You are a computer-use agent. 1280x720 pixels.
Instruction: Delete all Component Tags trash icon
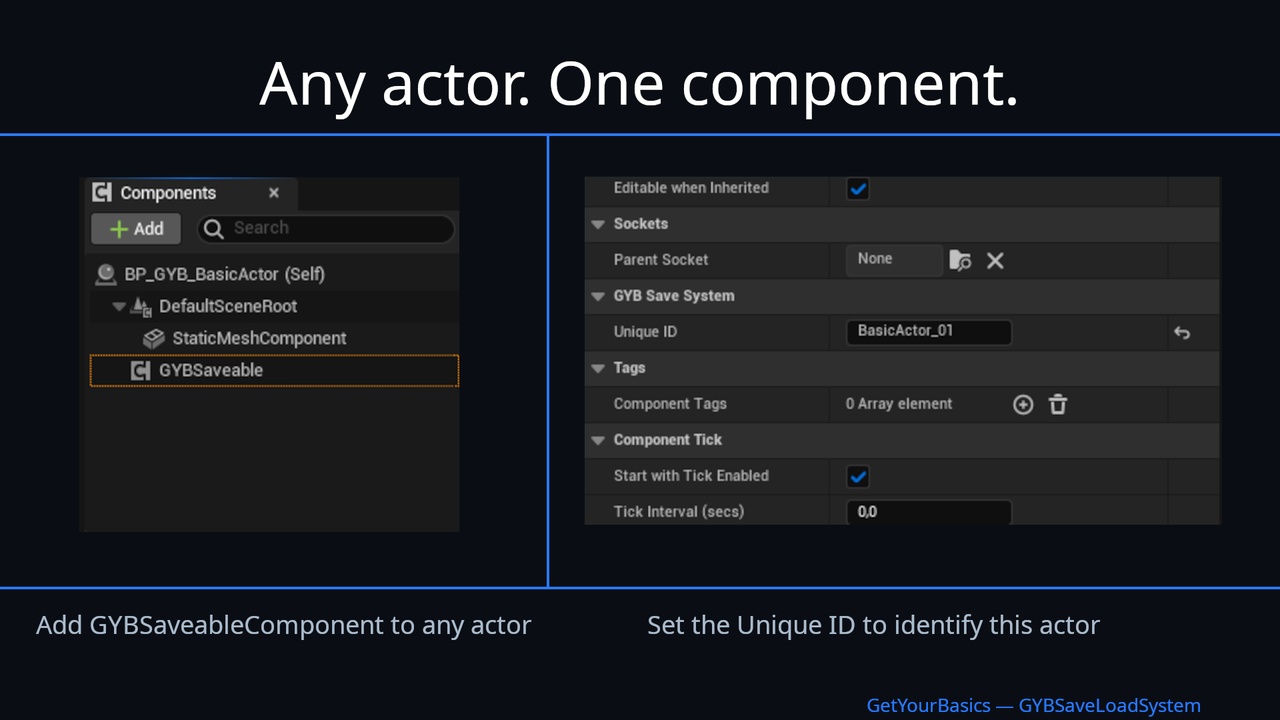(1058, 404)
